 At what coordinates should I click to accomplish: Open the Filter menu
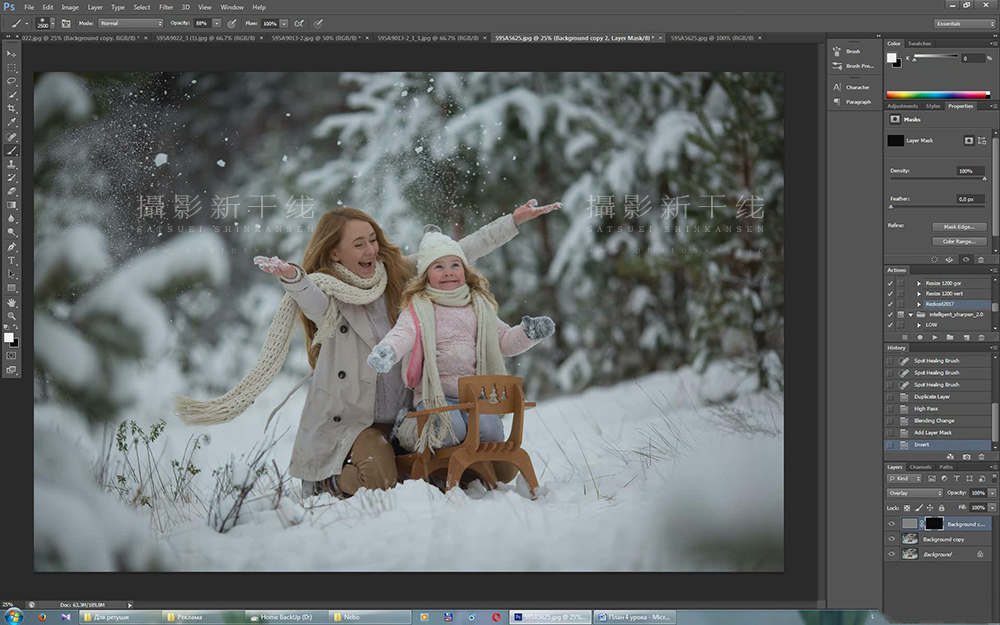[x=166, y=7]
